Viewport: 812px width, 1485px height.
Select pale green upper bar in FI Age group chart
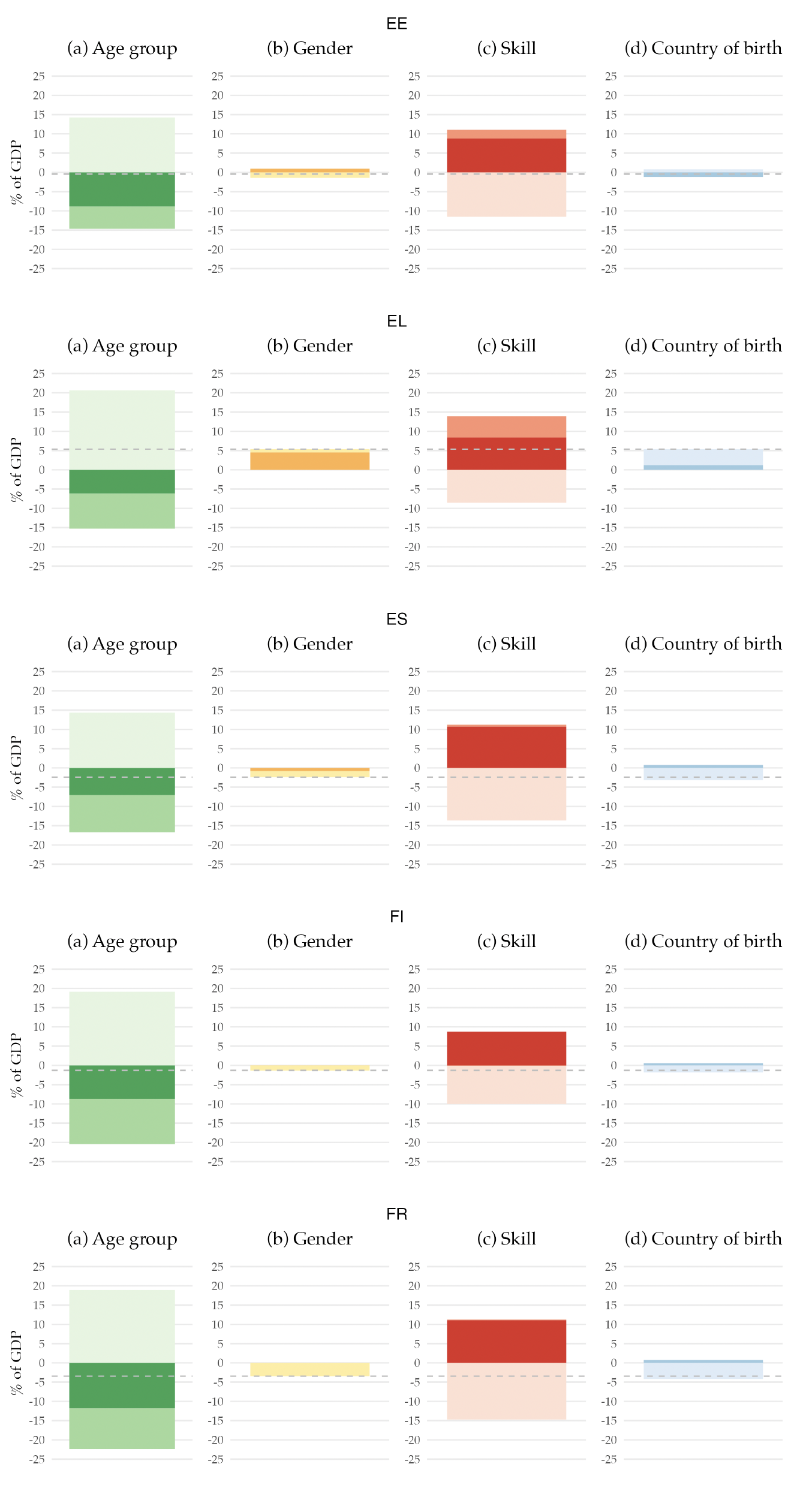(122, 1028)
